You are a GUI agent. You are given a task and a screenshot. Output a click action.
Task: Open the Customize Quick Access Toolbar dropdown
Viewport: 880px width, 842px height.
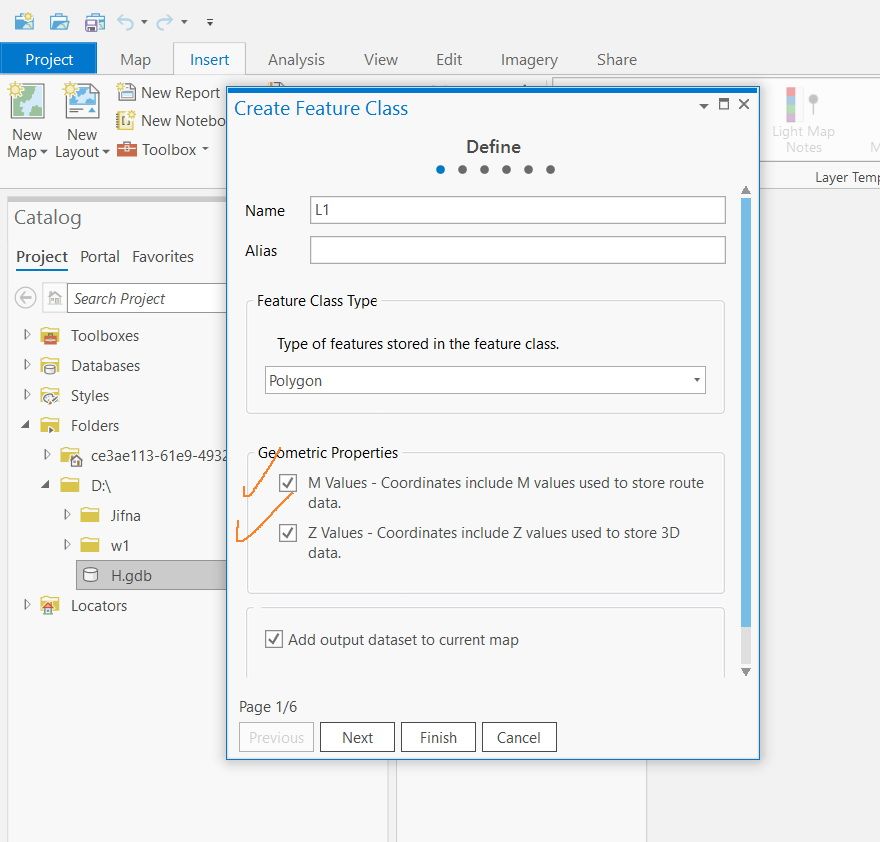210,22
